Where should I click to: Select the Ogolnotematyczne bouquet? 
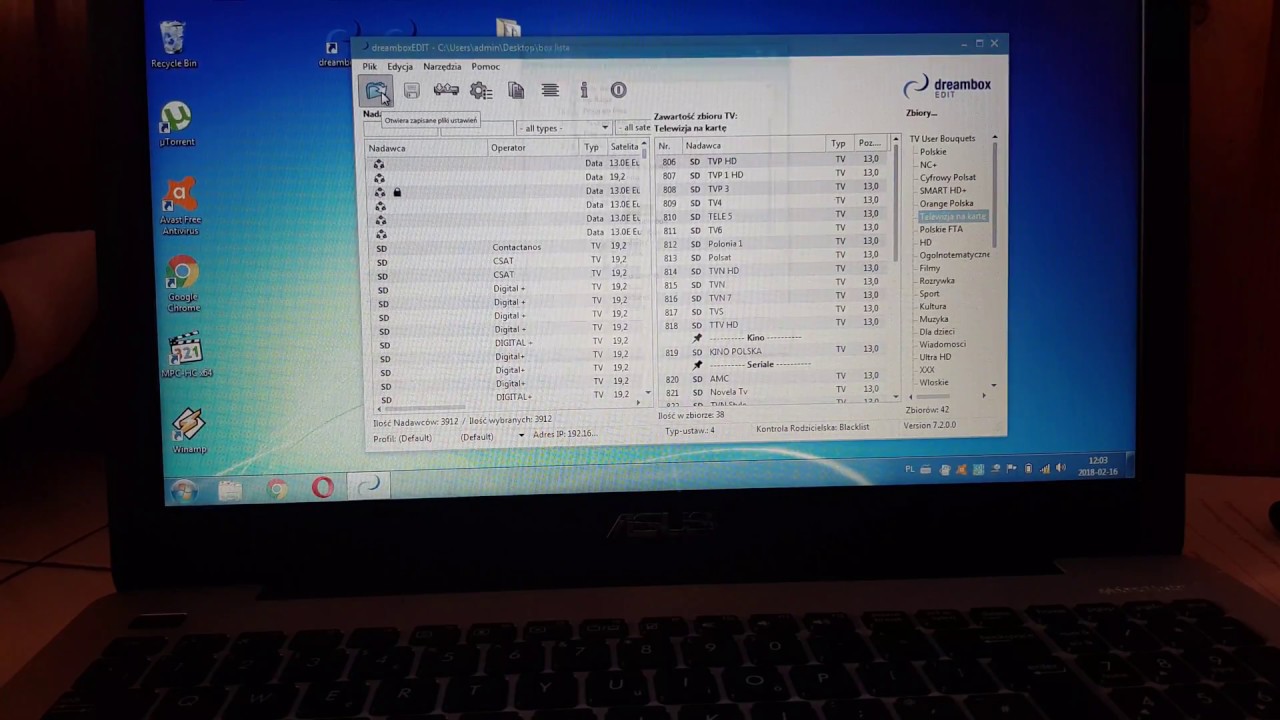click(x=955, y=255)
